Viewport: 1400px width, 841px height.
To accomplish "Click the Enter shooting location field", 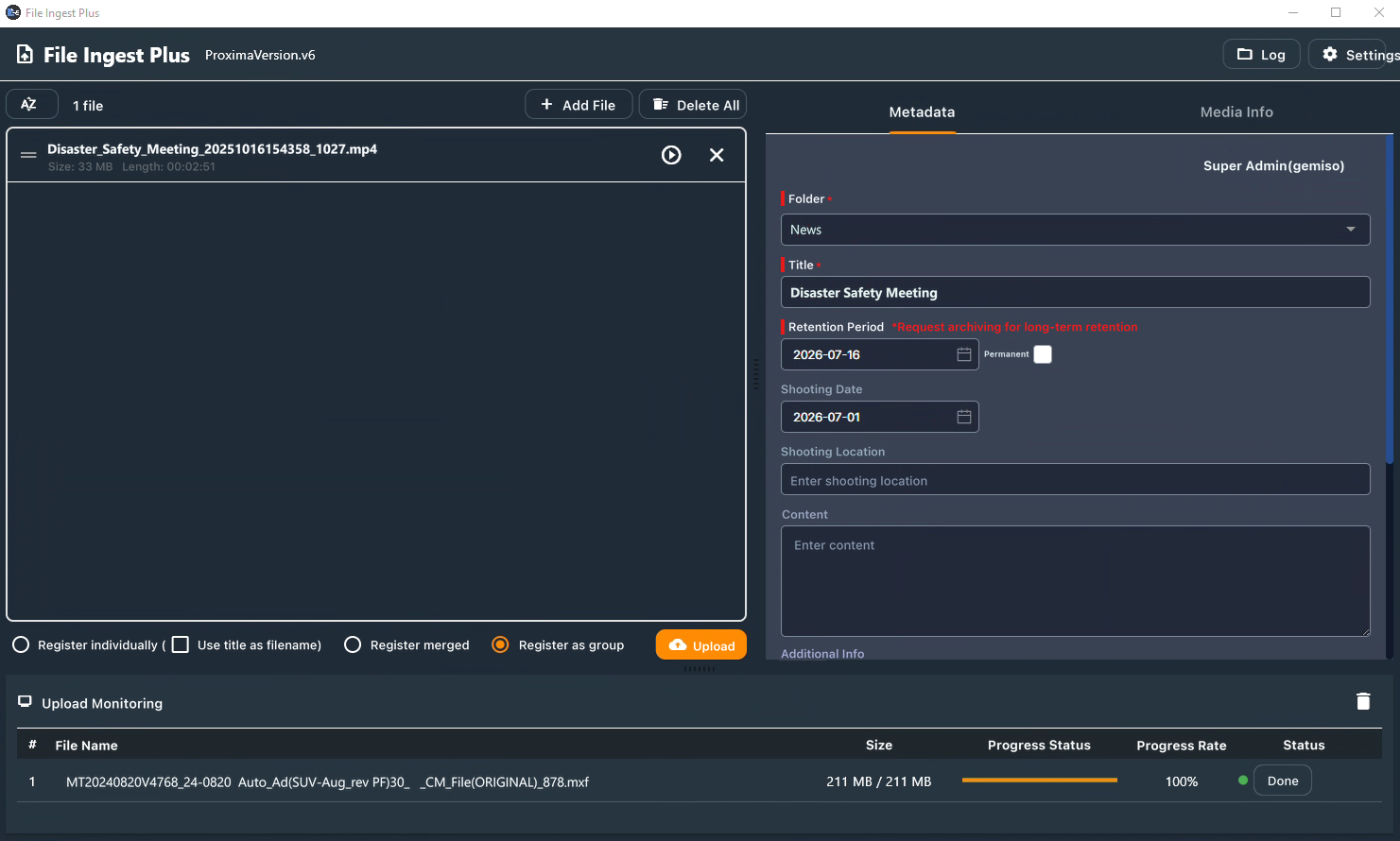I will (x=1075, y=479).
